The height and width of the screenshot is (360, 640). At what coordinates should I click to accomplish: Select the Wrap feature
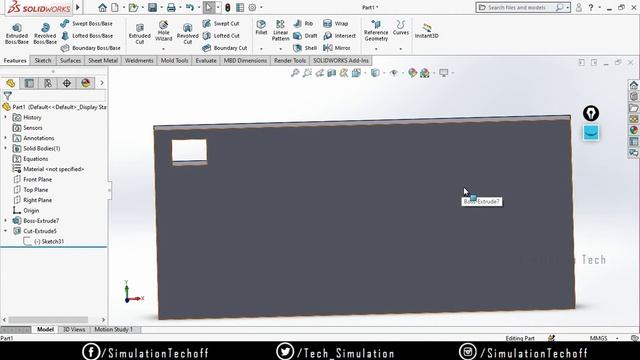[x=336, y=24]
